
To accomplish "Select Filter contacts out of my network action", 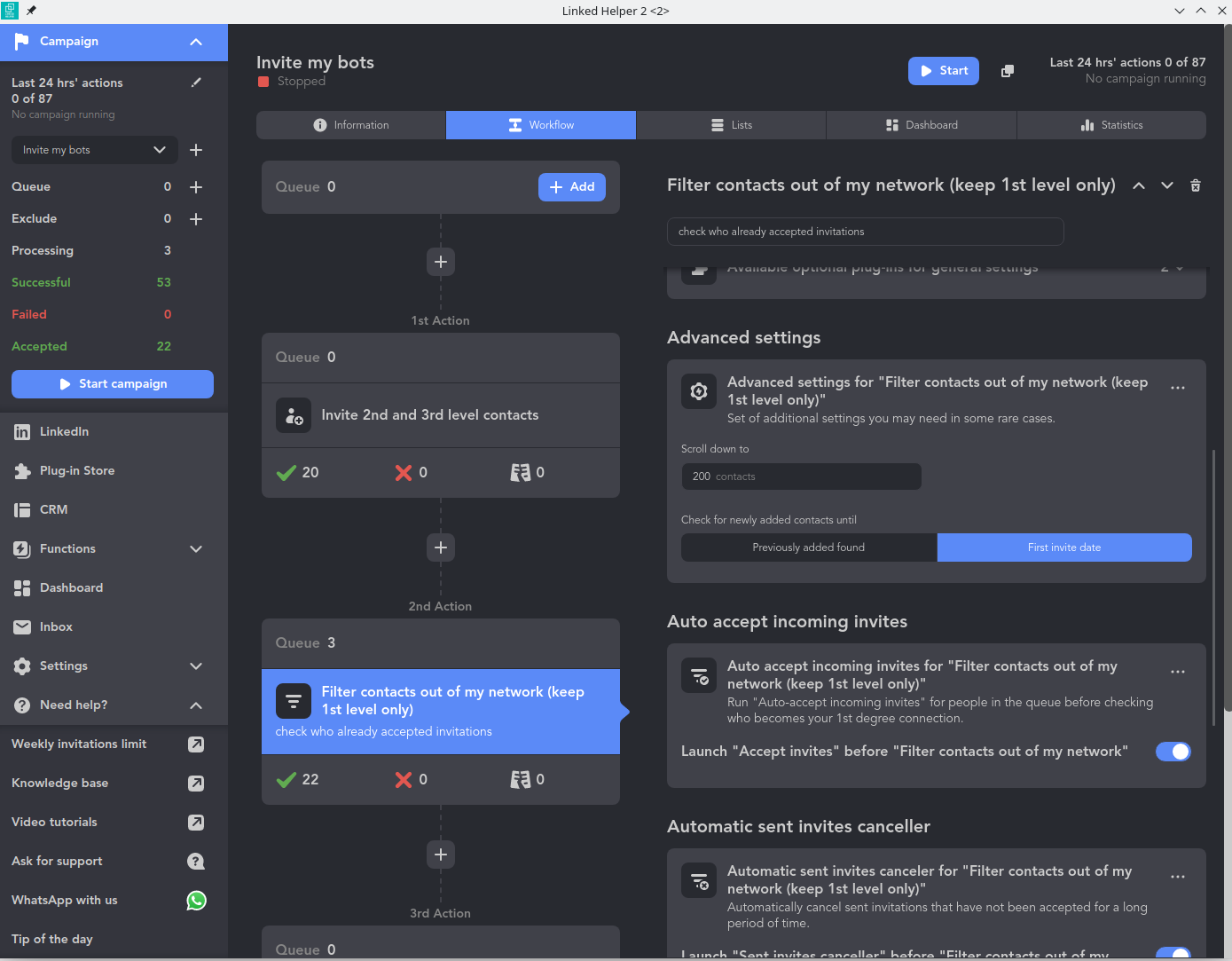I will click(441, 712).
